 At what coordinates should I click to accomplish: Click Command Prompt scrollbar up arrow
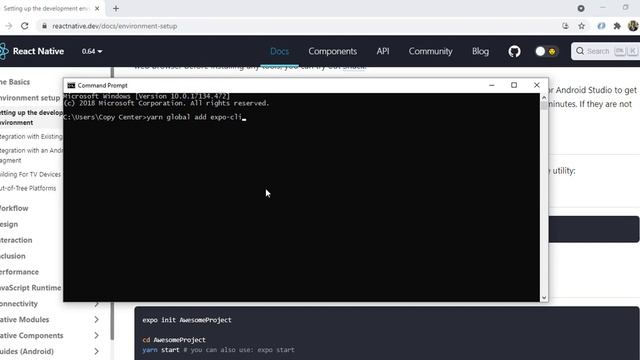pos(544,97)
